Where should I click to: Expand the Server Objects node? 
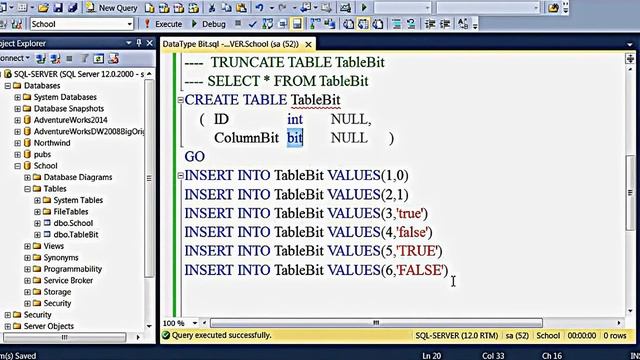point(8,326)
